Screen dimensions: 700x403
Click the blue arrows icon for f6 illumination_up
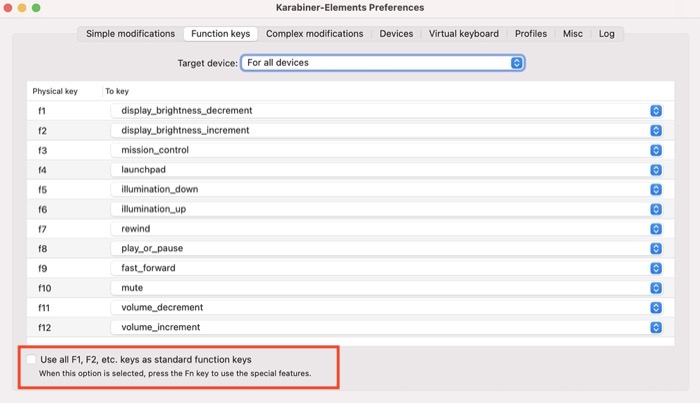coord(656,209)
